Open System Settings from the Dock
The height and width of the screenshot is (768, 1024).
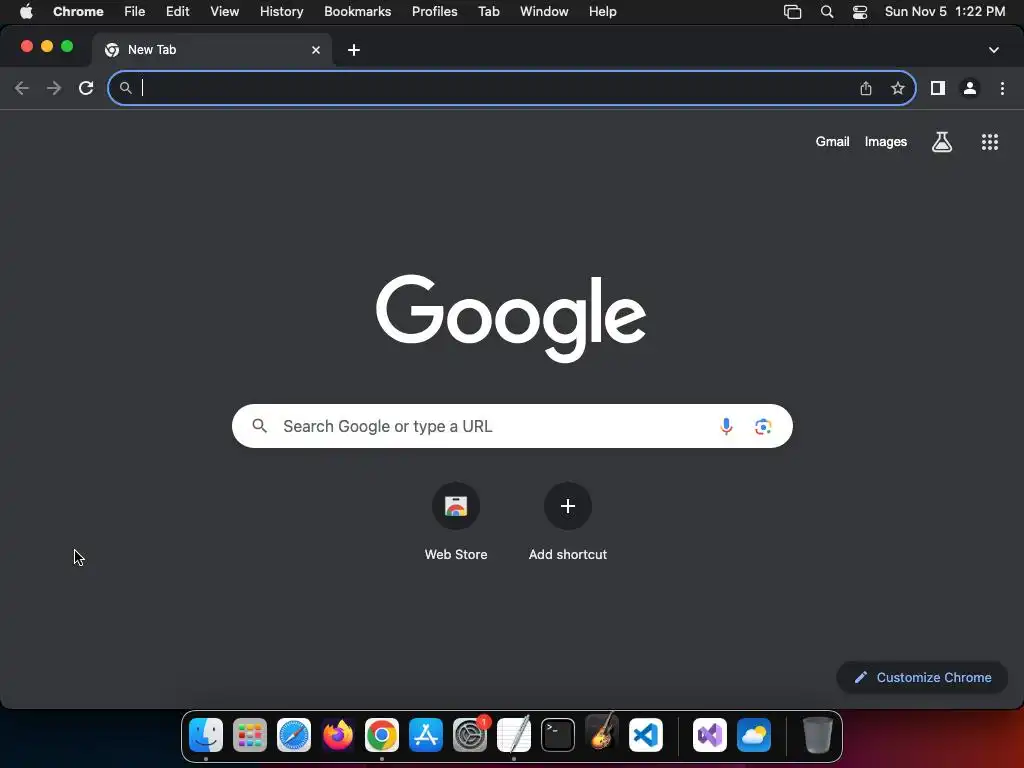(470, 735)
